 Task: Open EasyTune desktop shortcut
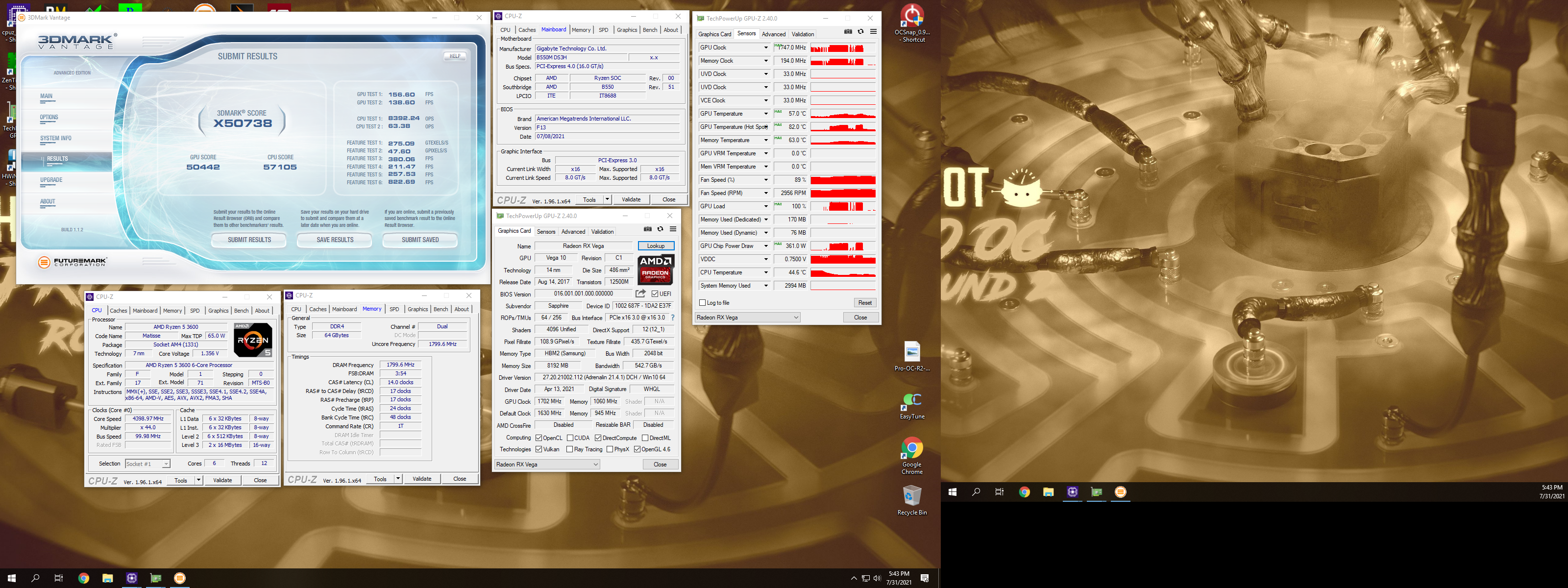(912, 405)
